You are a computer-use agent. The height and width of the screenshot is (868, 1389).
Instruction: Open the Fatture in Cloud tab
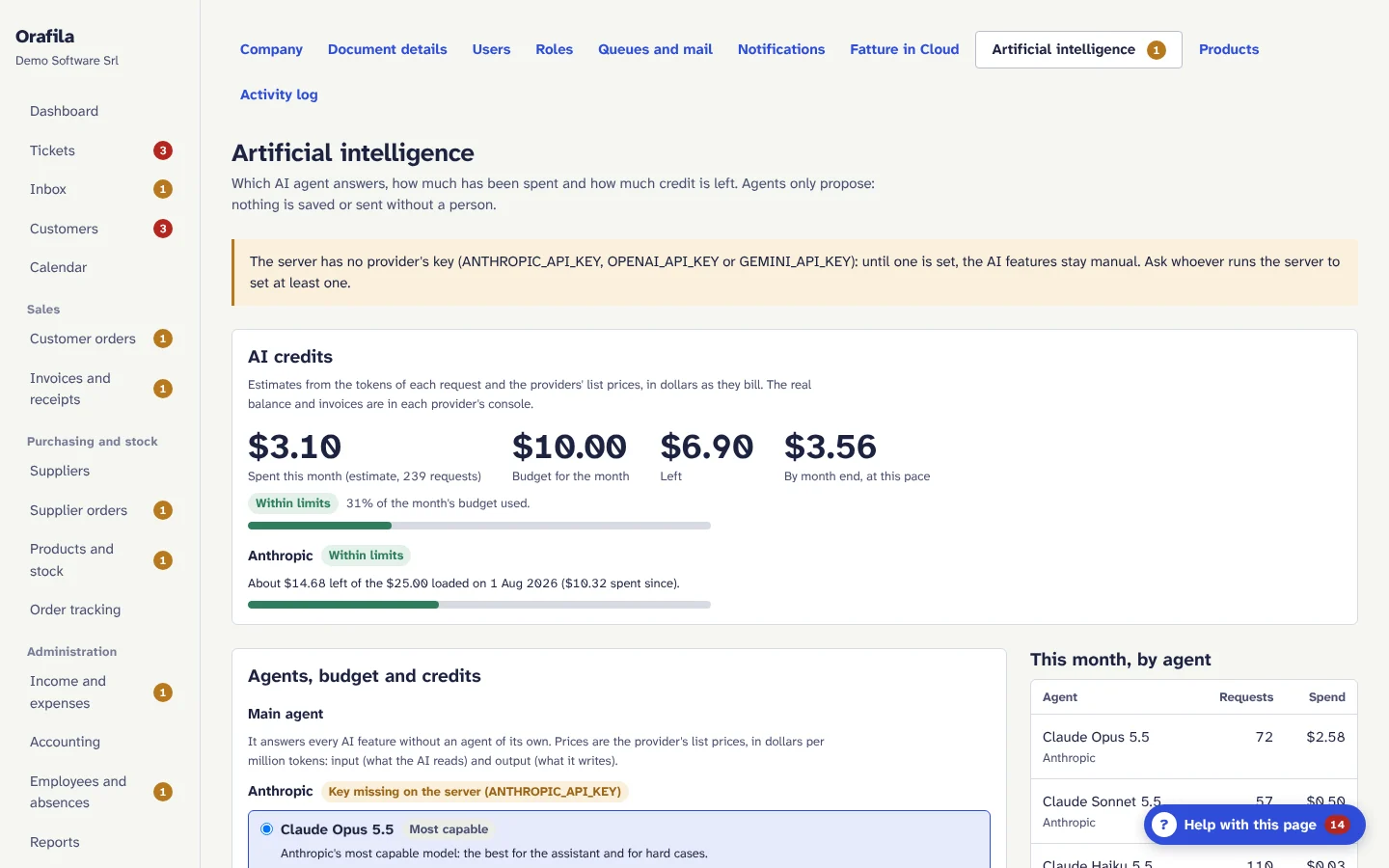pos(905,49)
